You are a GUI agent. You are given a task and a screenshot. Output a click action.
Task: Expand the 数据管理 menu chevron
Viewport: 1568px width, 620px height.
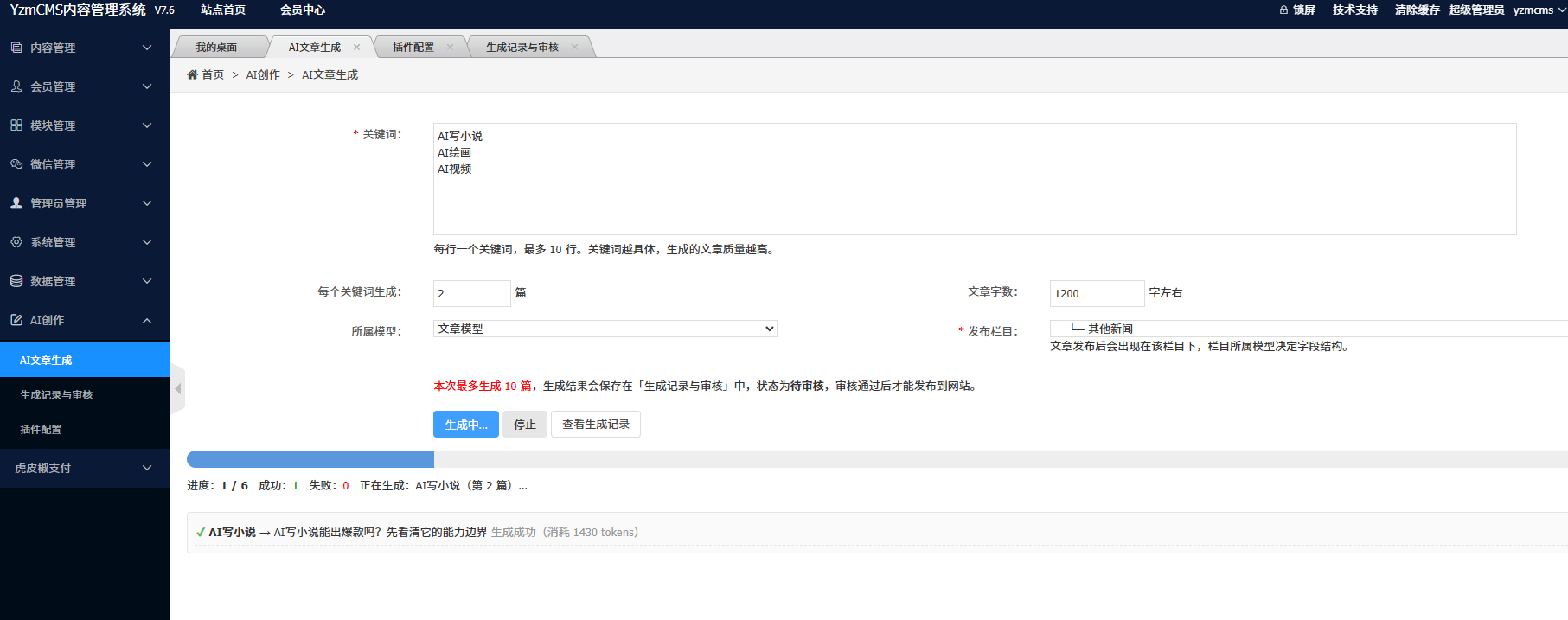(x=147, y=281)
